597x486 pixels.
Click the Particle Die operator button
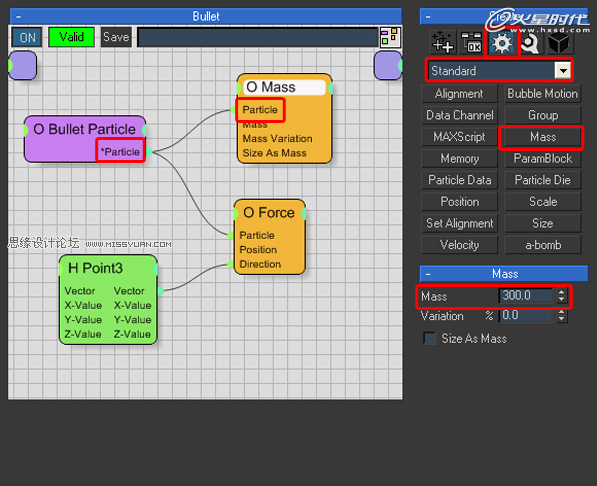pyautogui.click(x=542, y=180)
